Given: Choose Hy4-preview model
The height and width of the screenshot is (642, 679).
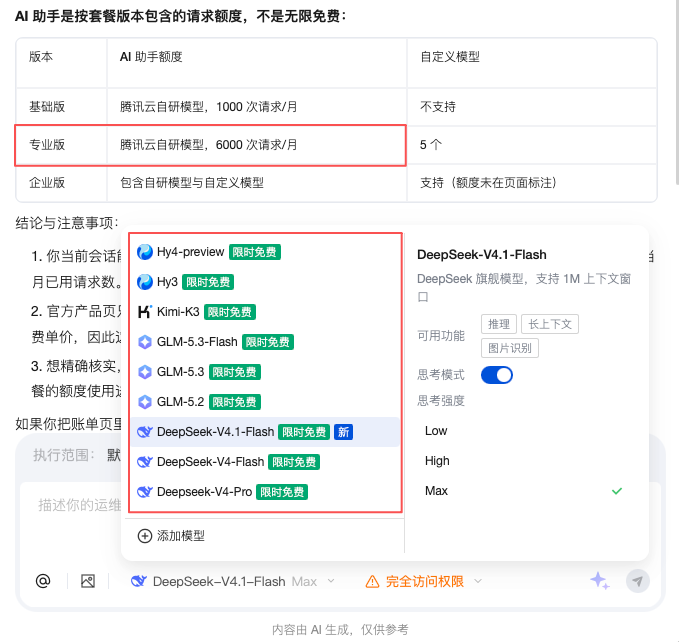Looking at the screenshot, I should [265, 252].
